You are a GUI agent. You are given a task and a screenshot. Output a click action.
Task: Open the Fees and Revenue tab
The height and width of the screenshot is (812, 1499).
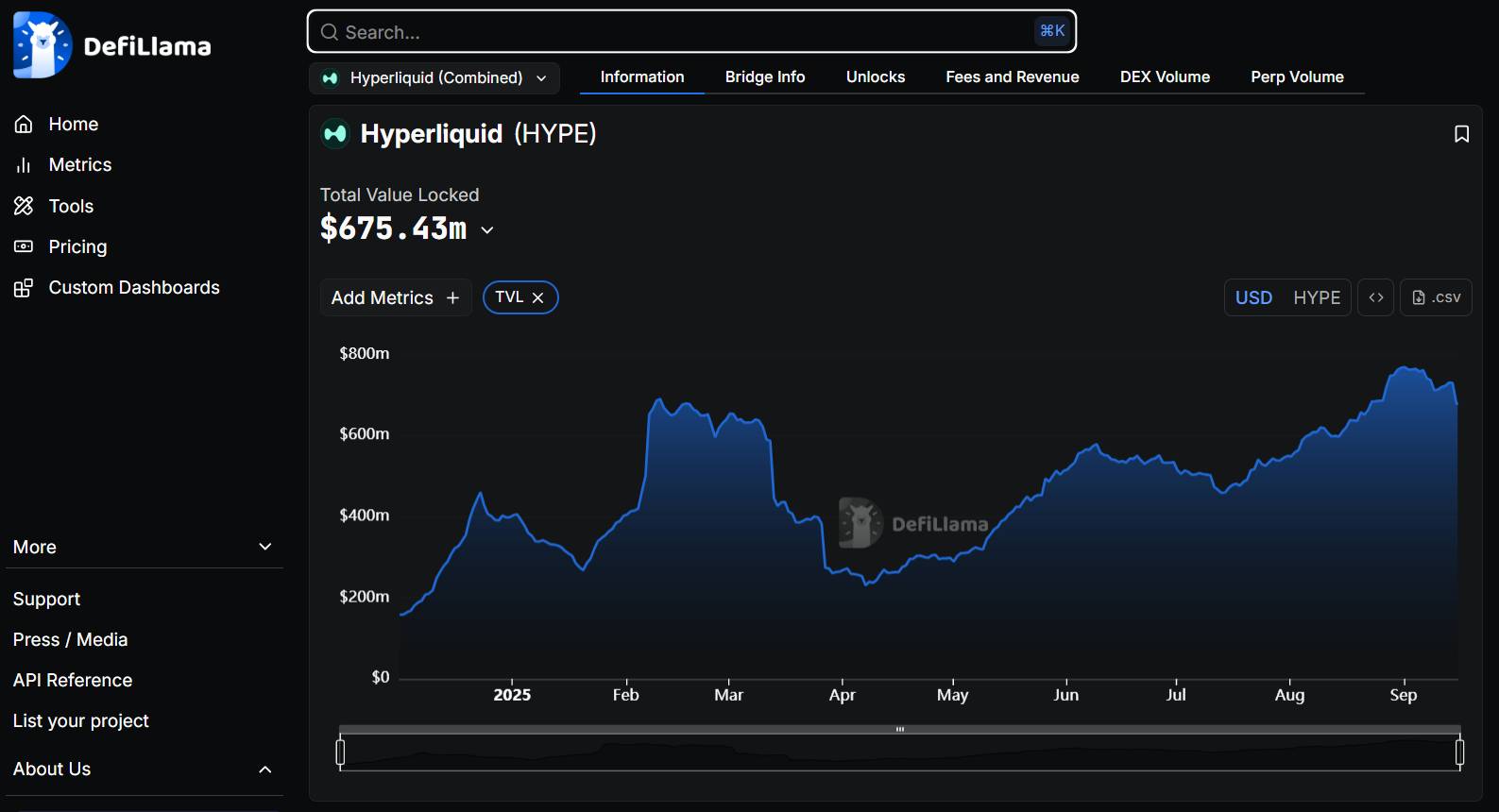coord(1013,77)
